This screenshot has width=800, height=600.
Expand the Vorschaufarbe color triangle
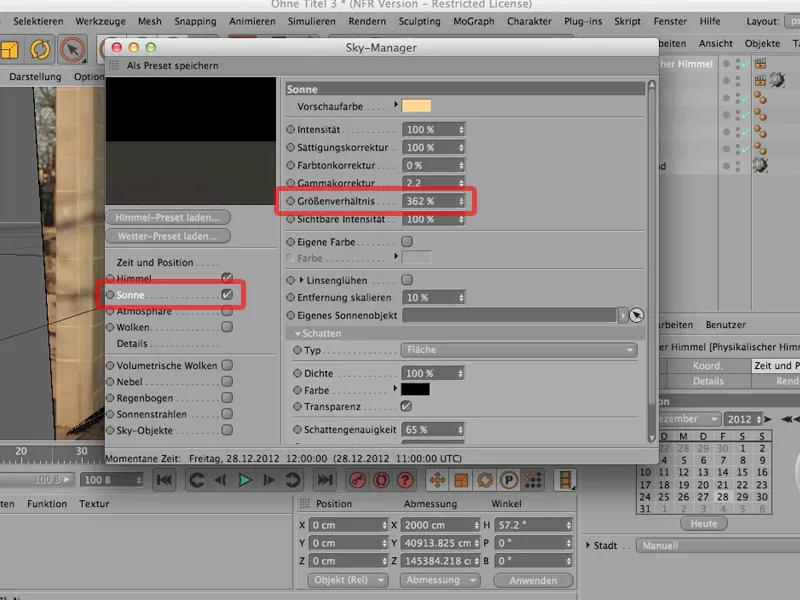(396, 105)
